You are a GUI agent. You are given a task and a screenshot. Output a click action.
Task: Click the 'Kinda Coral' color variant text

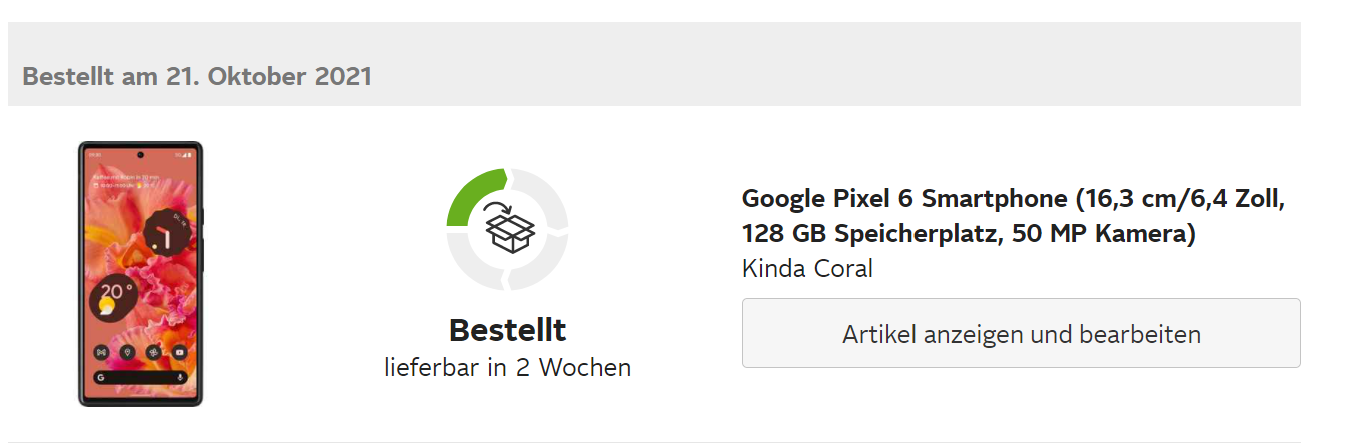pyautogui.click(x=807, y=269)
